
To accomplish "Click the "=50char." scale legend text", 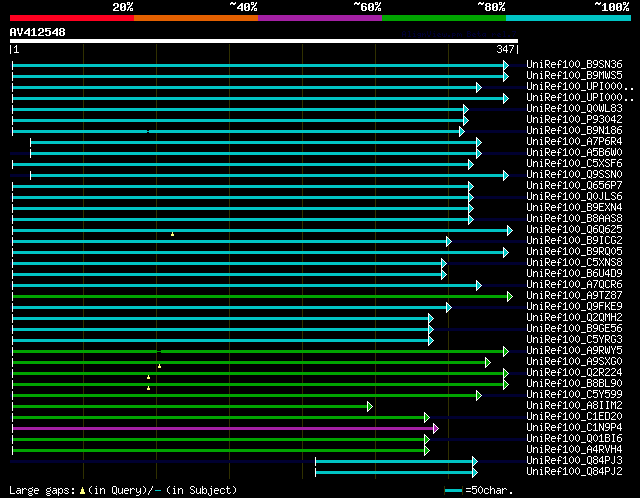I will 489,490.
